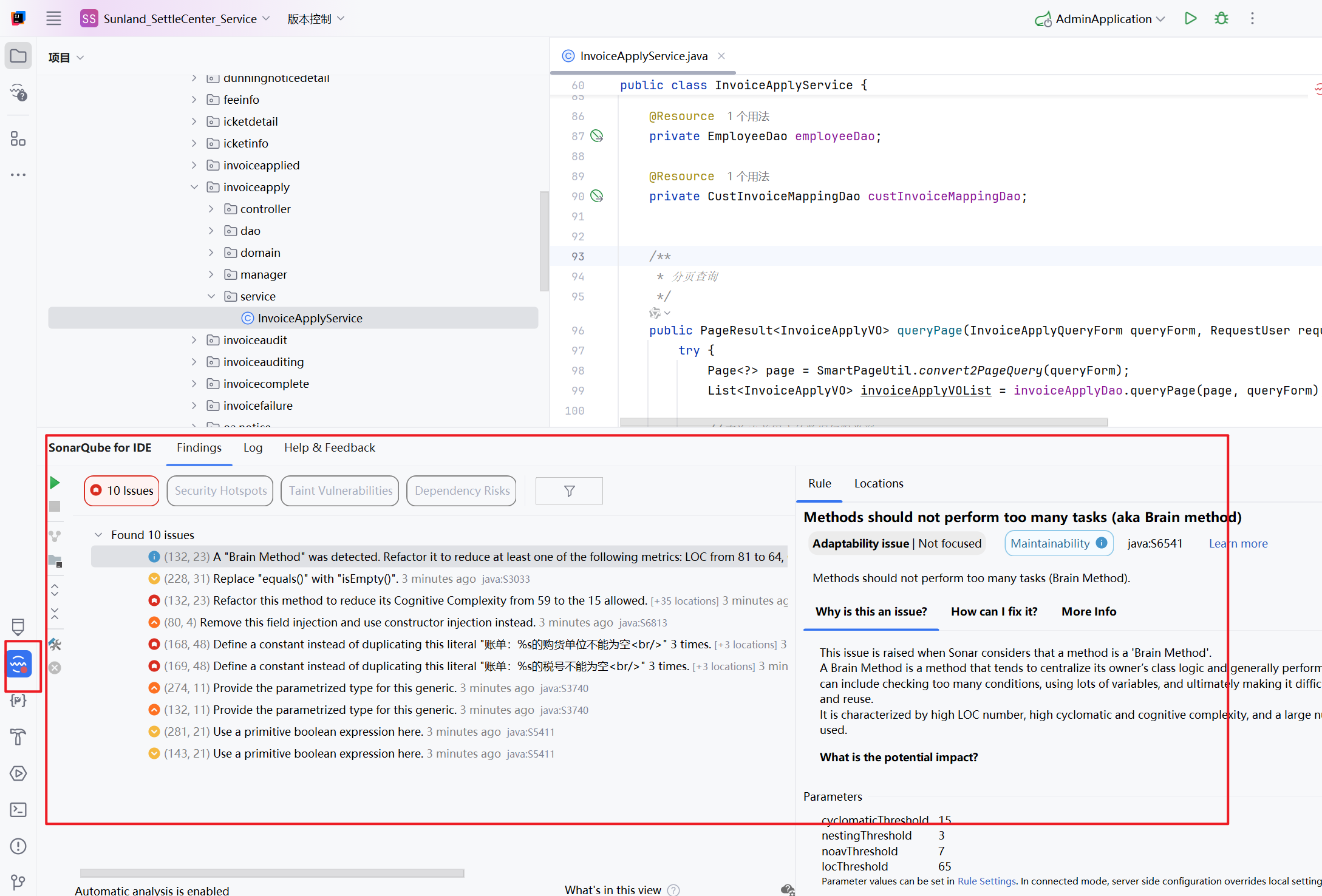Toggle the Taint Vulnerabilities filter chip

(x=340, y=490)
